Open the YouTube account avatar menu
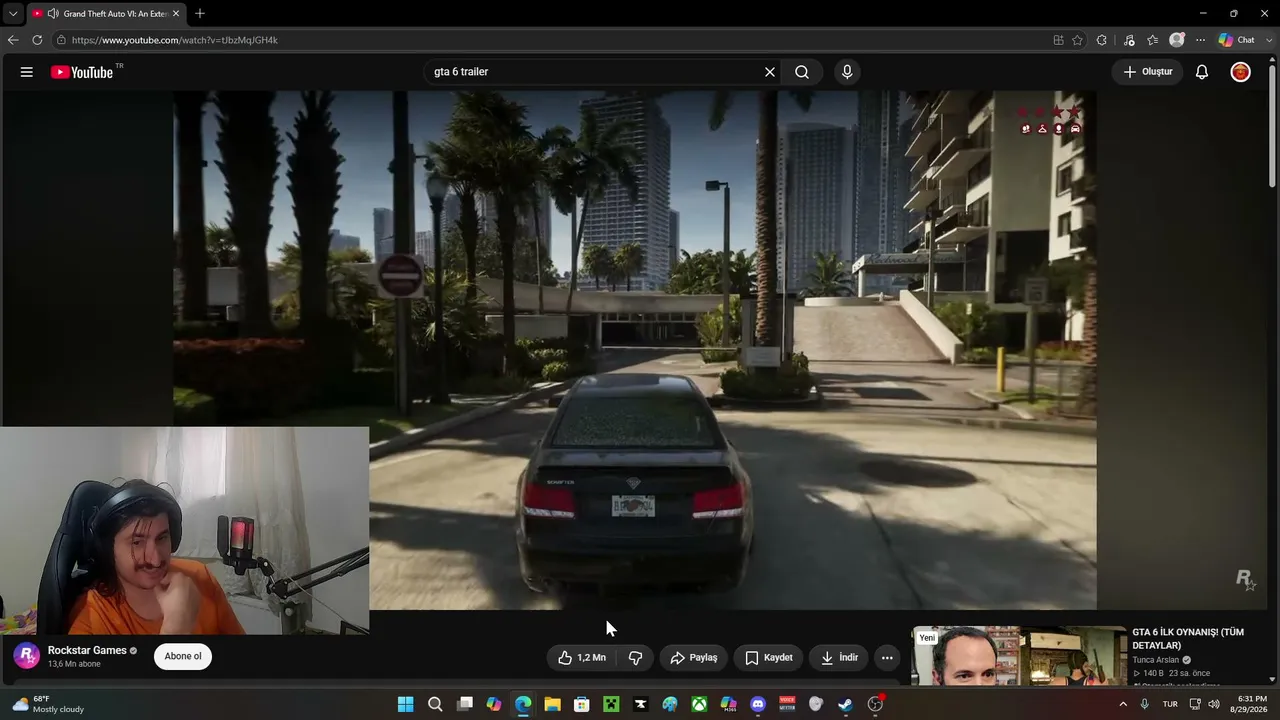Screen dimensions: 1280x720 [1240, 72]
